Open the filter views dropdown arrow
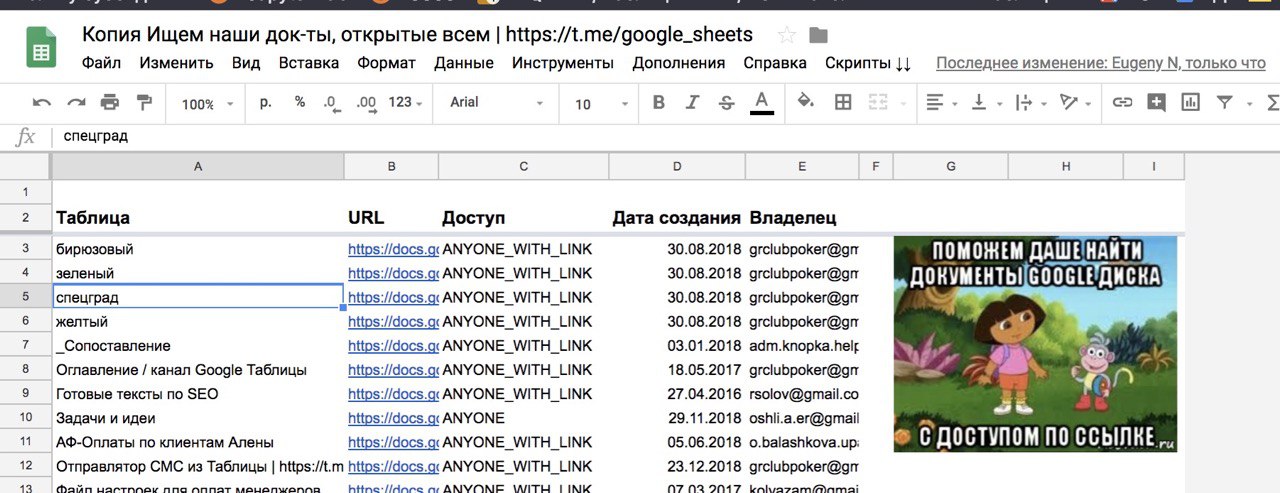 (x=1249, y=103)
